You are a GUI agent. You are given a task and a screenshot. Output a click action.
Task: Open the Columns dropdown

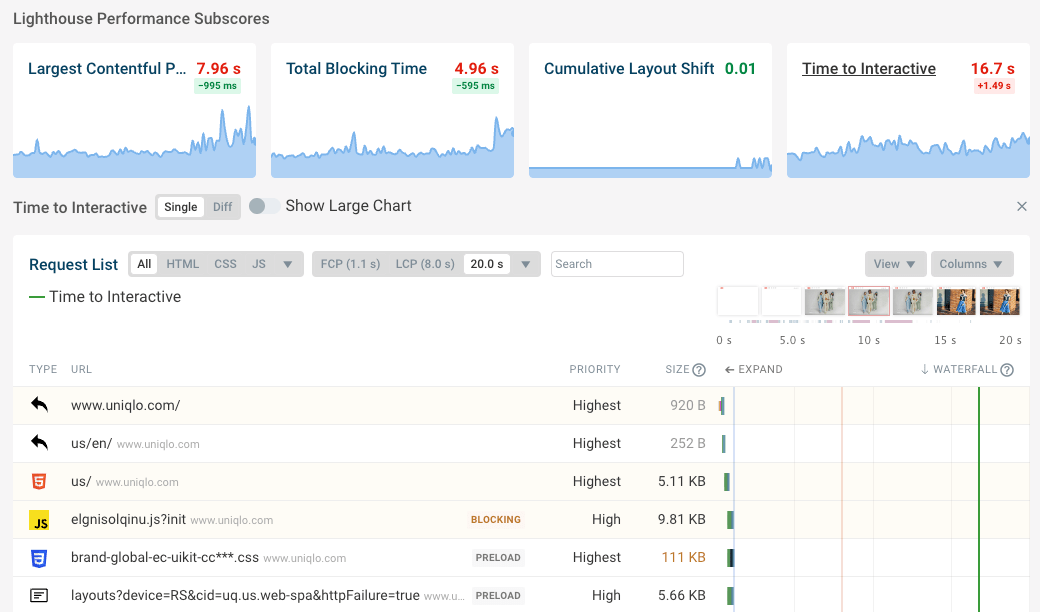[x=972, y=264]
